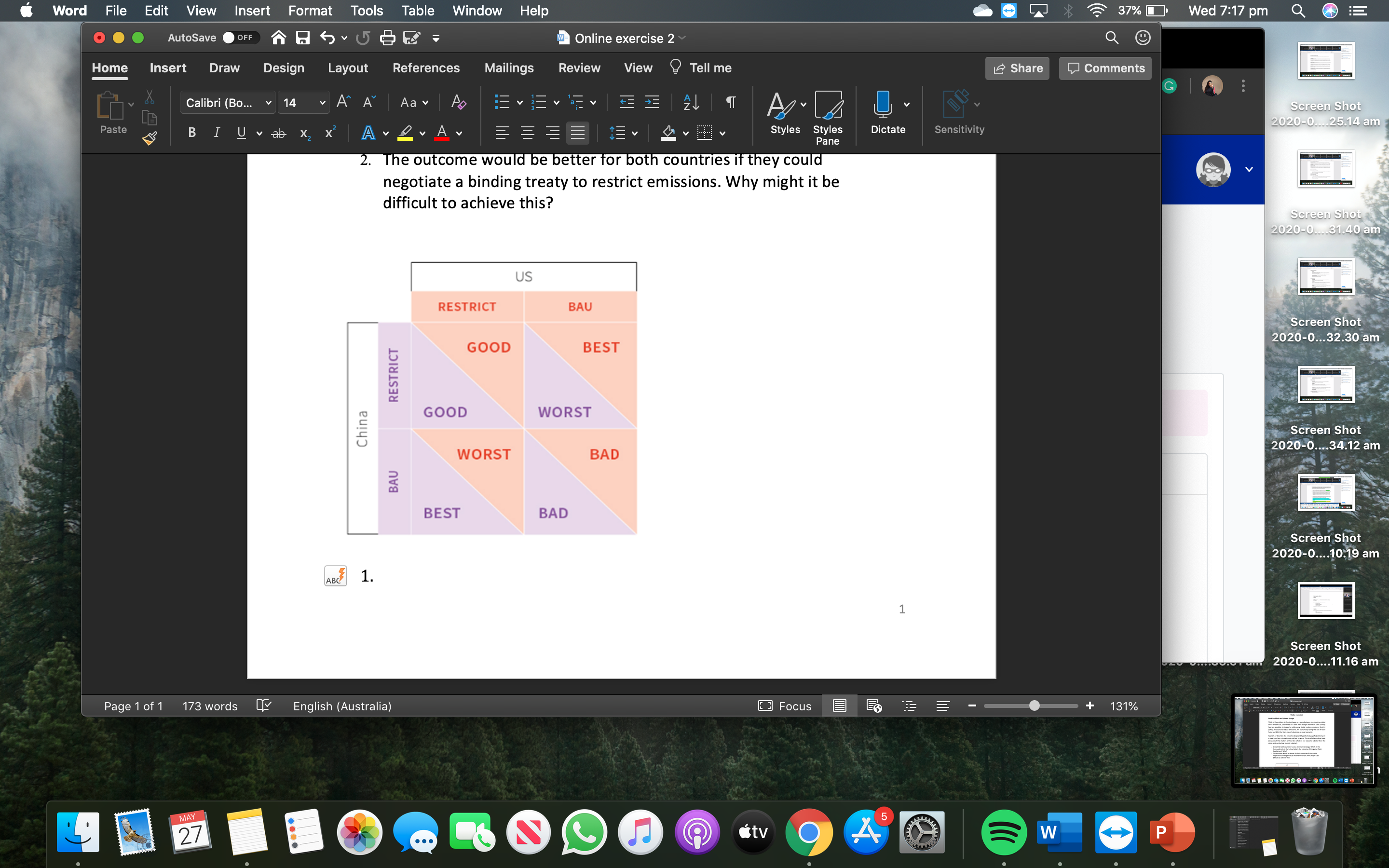Open the Sensitivity tool
The width and height of the screenshot is (1389, 868).
(958, 112)
